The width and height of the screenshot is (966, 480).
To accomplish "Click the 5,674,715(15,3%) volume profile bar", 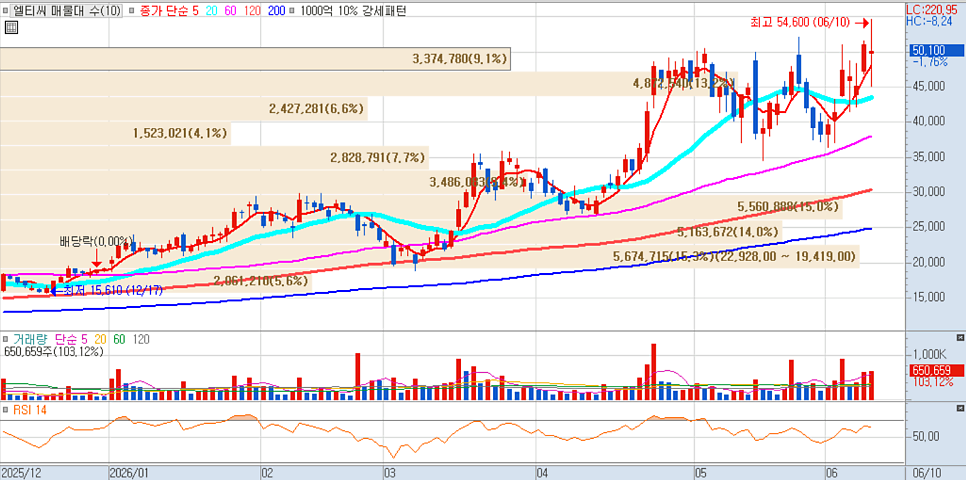I will (x=429, y=256).
